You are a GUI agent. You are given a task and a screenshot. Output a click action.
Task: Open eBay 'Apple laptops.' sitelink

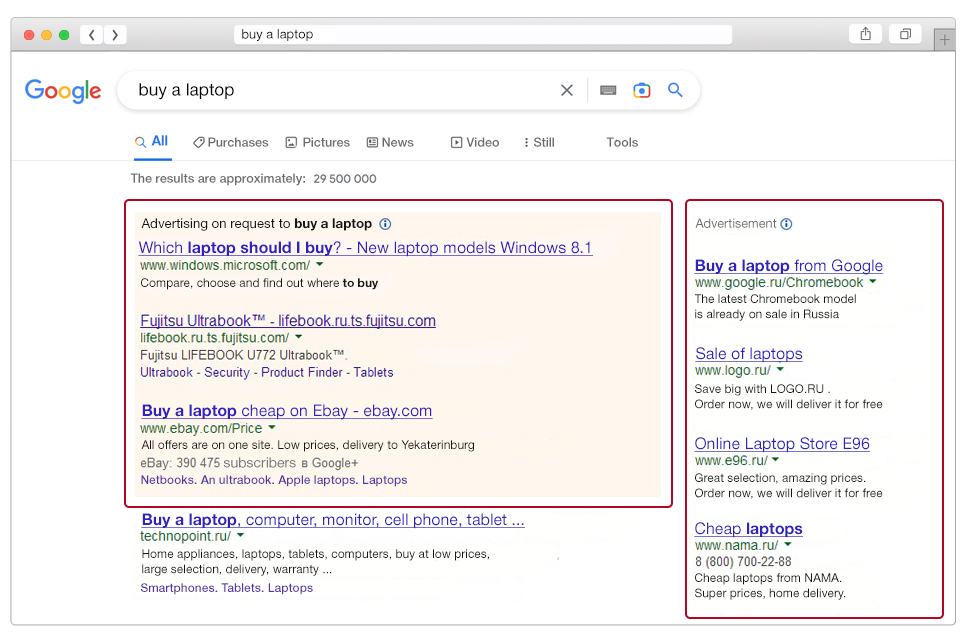pyautogui.click(x=318, y=480)
